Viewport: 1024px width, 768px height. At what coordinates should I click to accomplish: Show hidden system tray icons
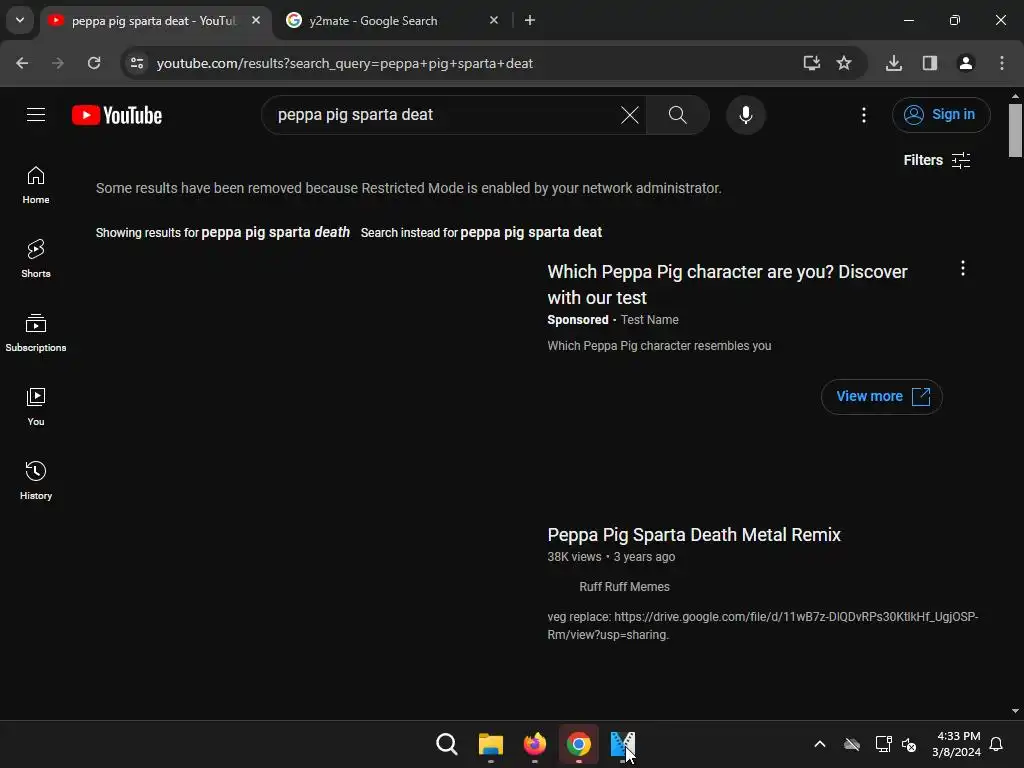[x=820, y=744]
